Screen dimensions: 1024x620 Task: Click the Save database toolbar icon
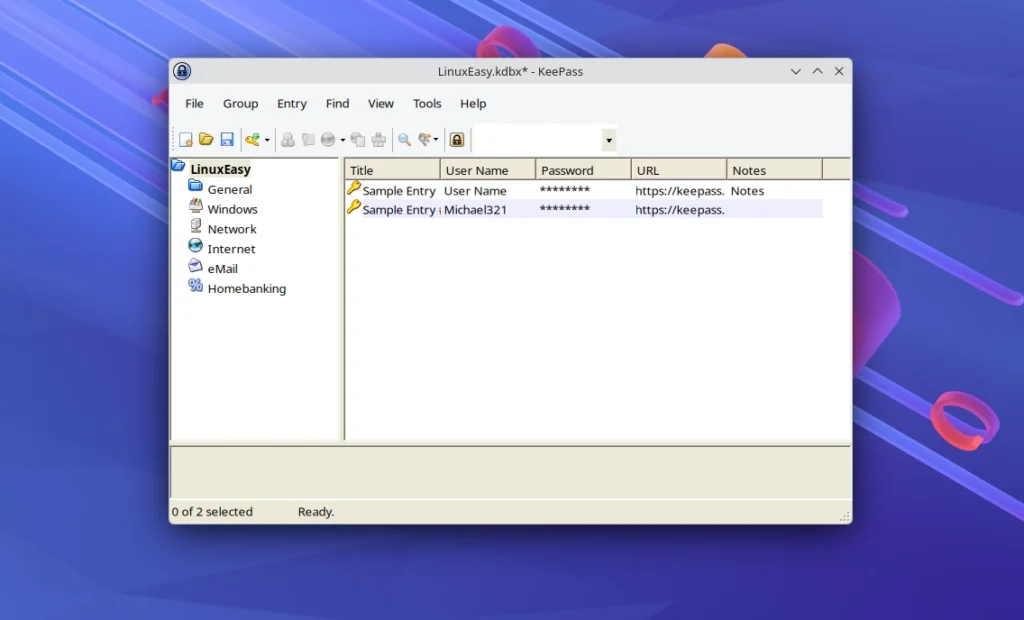coord(227,139)
